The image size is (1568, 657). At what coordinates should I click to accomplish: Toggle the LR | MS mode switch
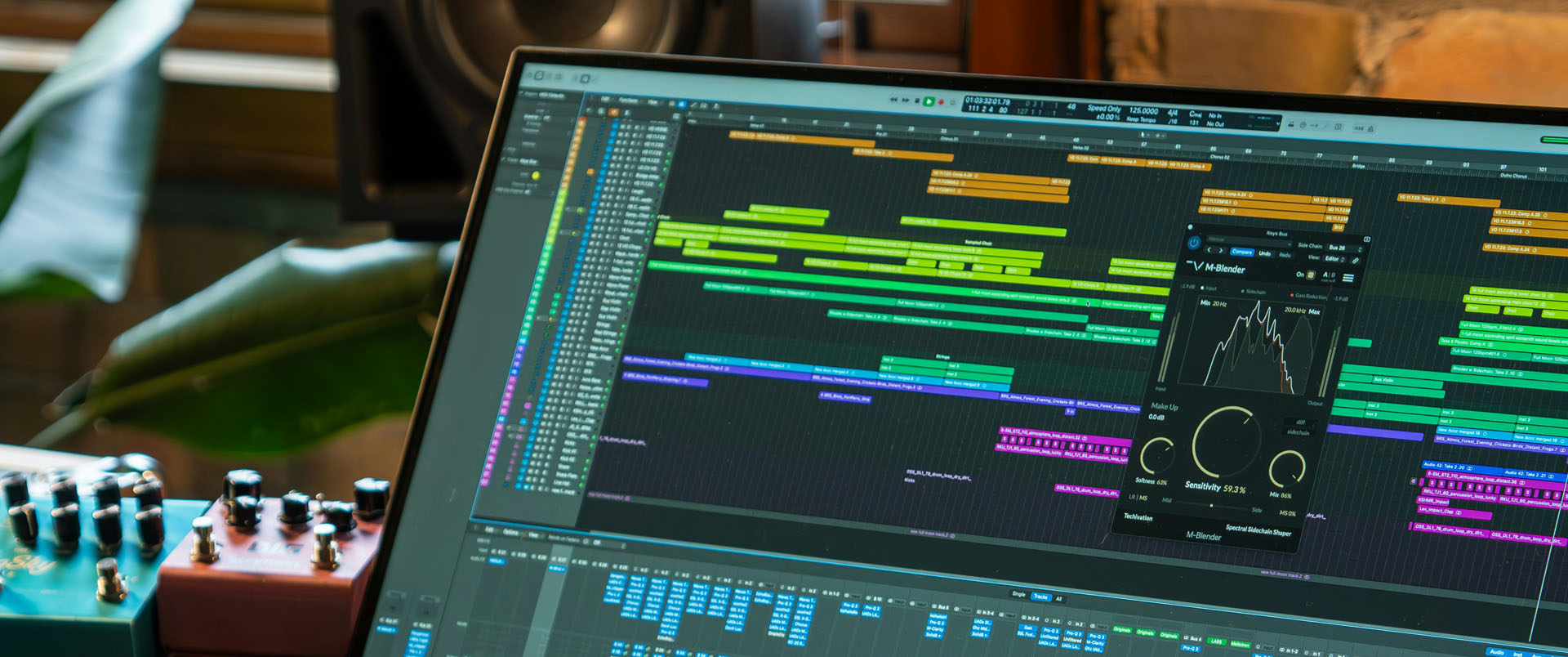tap(1138, 497)
